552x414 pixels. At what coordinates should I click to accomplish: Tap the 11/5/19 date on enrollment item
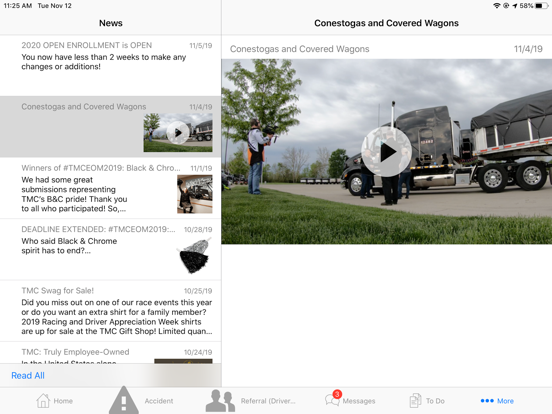pos(201,45)
